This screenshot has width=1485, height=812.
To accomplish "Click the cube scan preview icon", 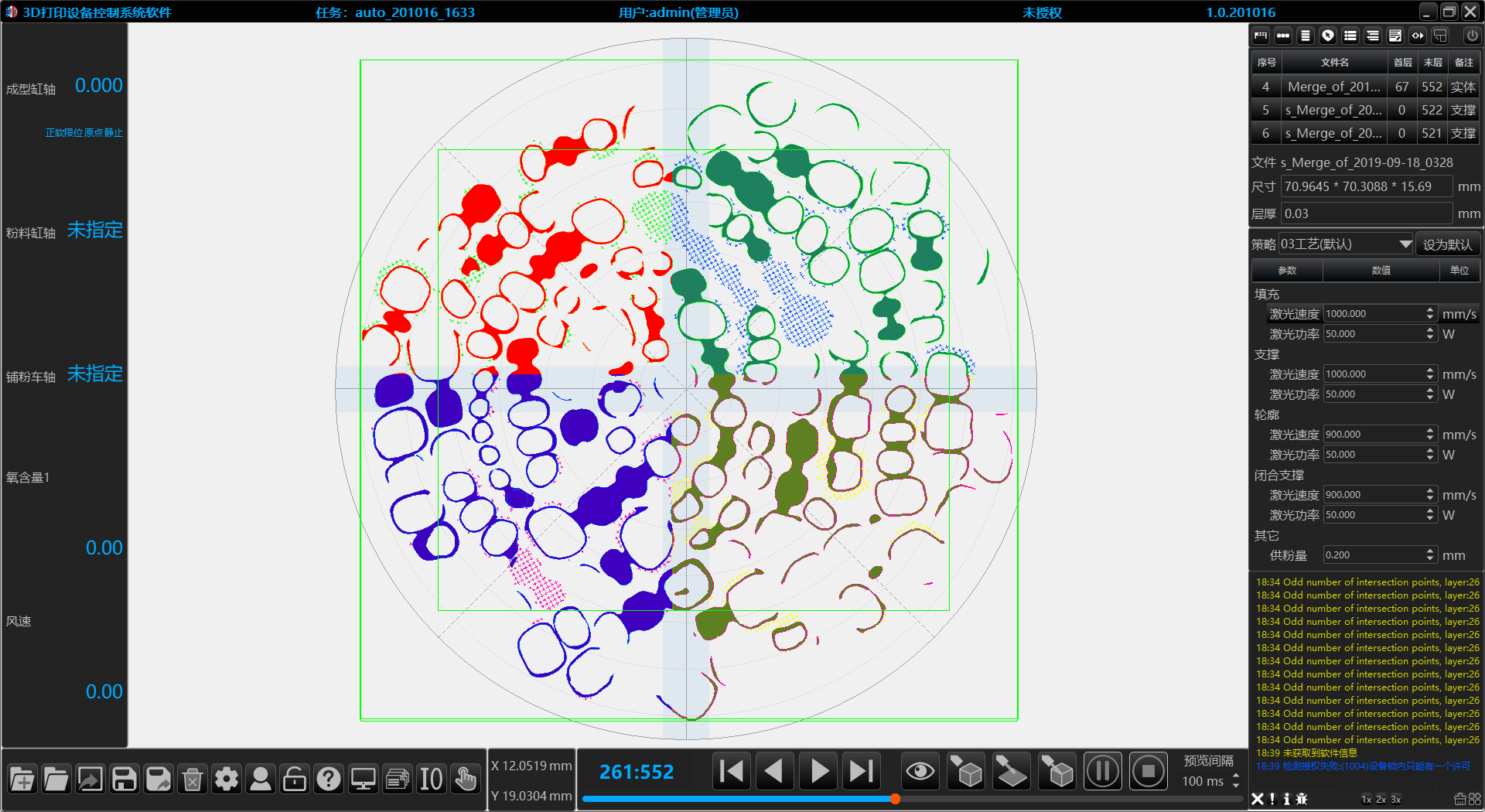I will 966,771.
